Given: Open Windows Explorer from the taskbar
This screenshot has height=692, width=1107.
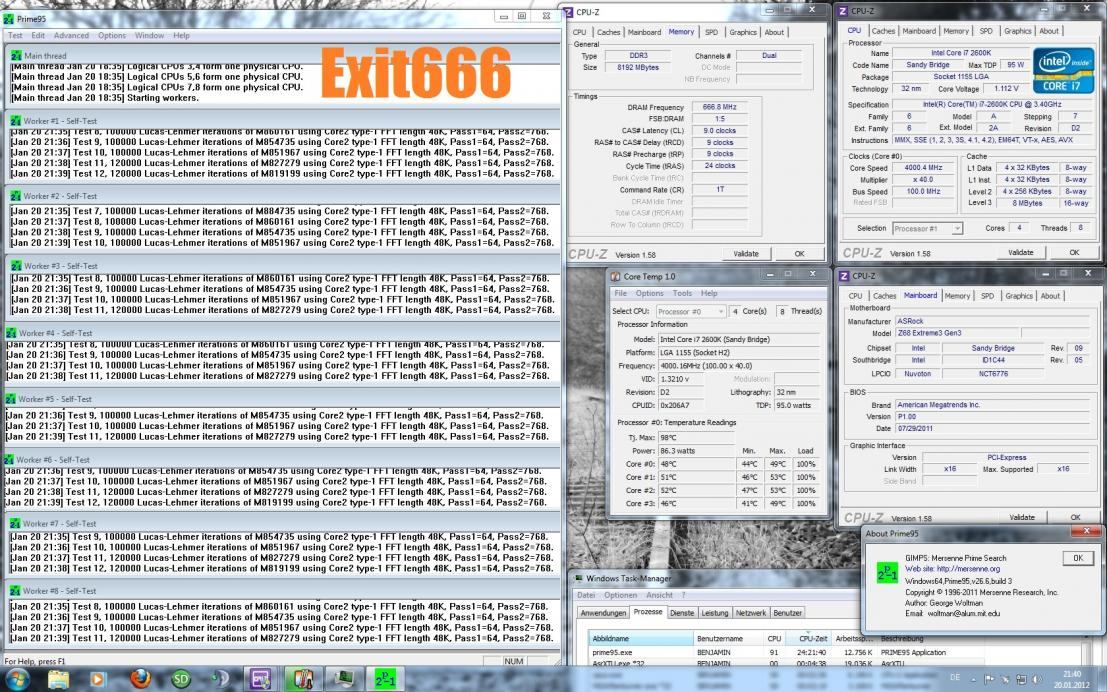Looking at the screenshot, I should 59,679.
